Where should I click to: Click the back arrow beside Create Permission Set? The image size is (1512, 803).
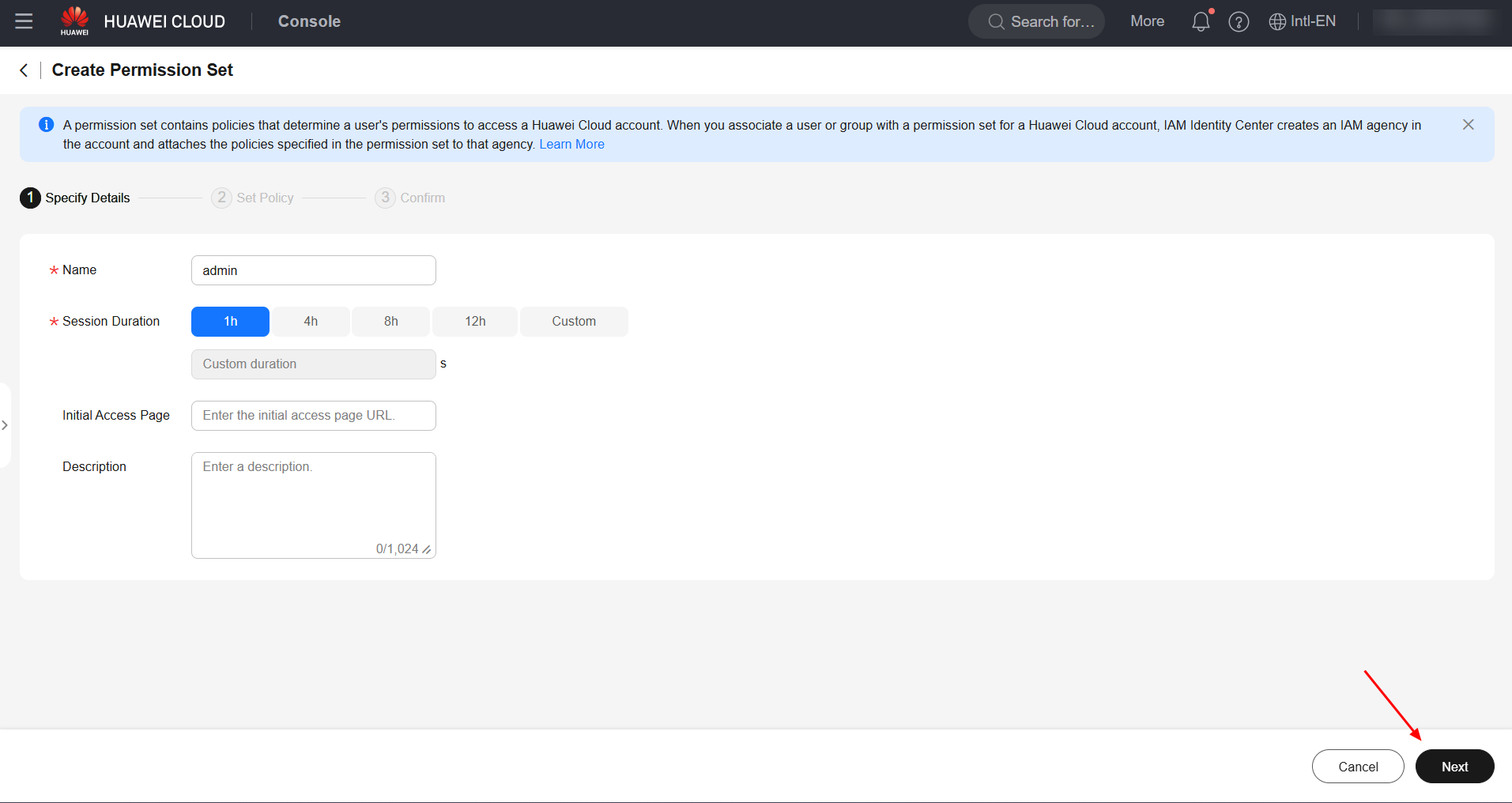coord(24,70)
